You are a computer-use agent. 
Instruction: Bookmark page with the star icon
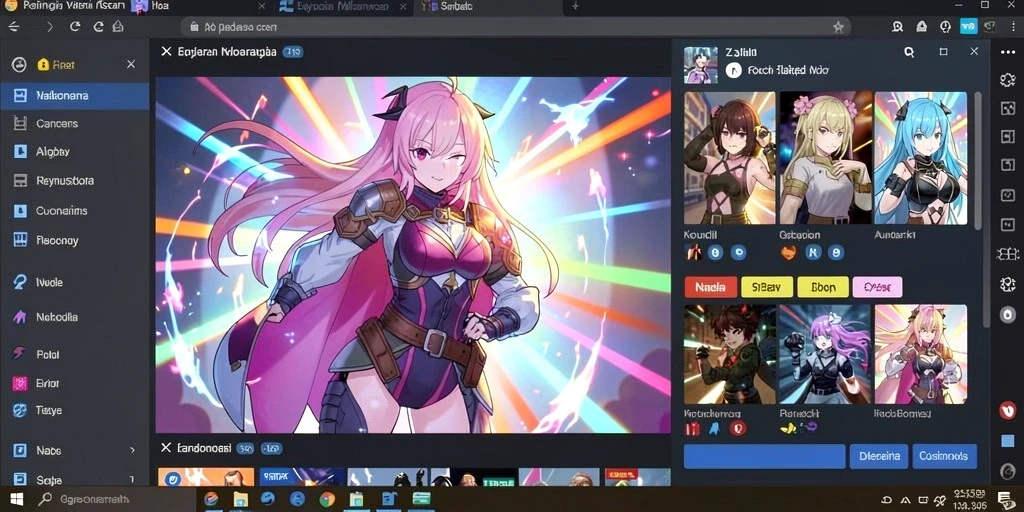click(x=839, y=27)
